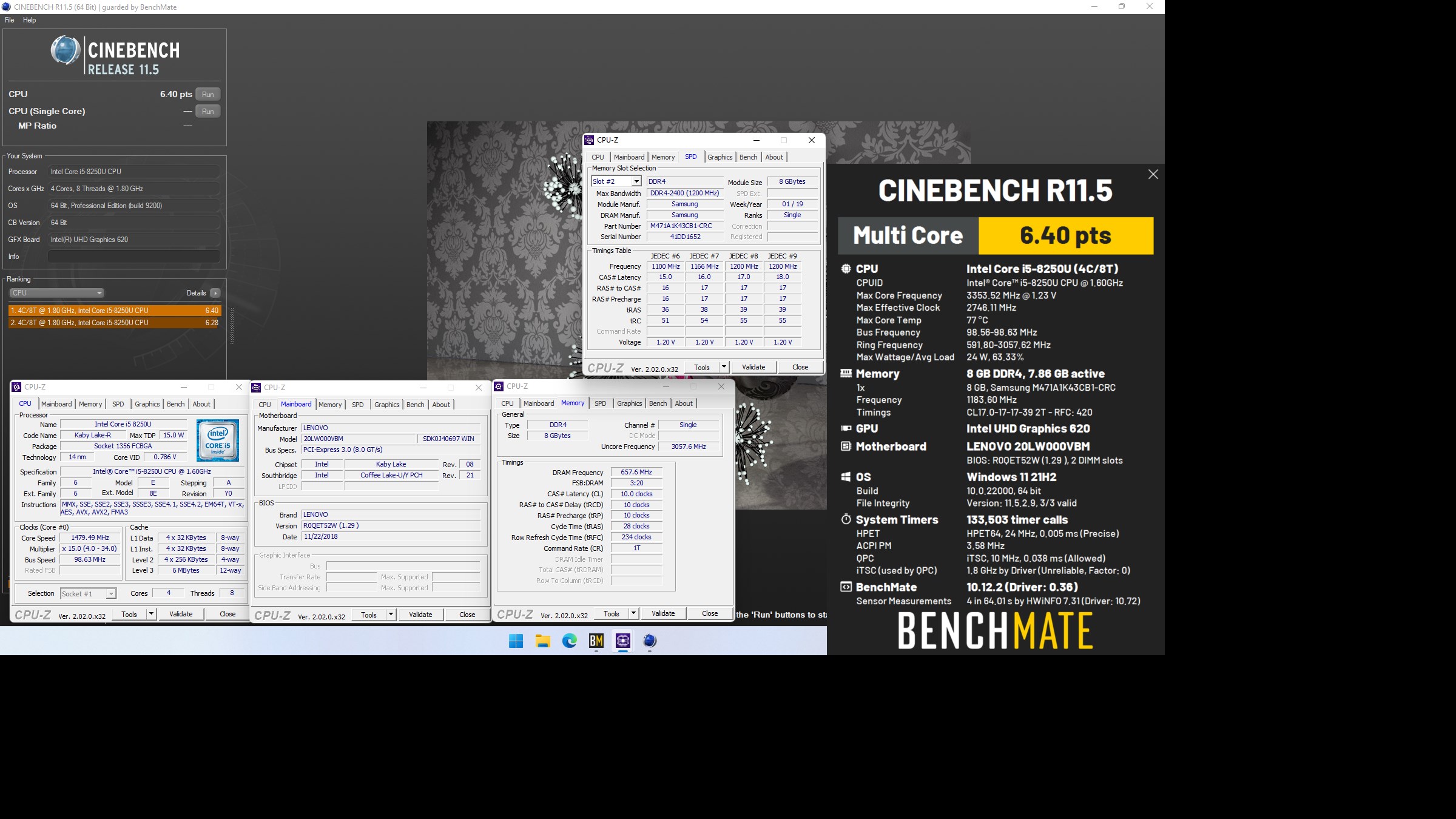The width and height of the screenshot is (1456, 819).
Task: Click the Part Number M471A1K43CB1-CRC field
Action: (x=684, y=226)
